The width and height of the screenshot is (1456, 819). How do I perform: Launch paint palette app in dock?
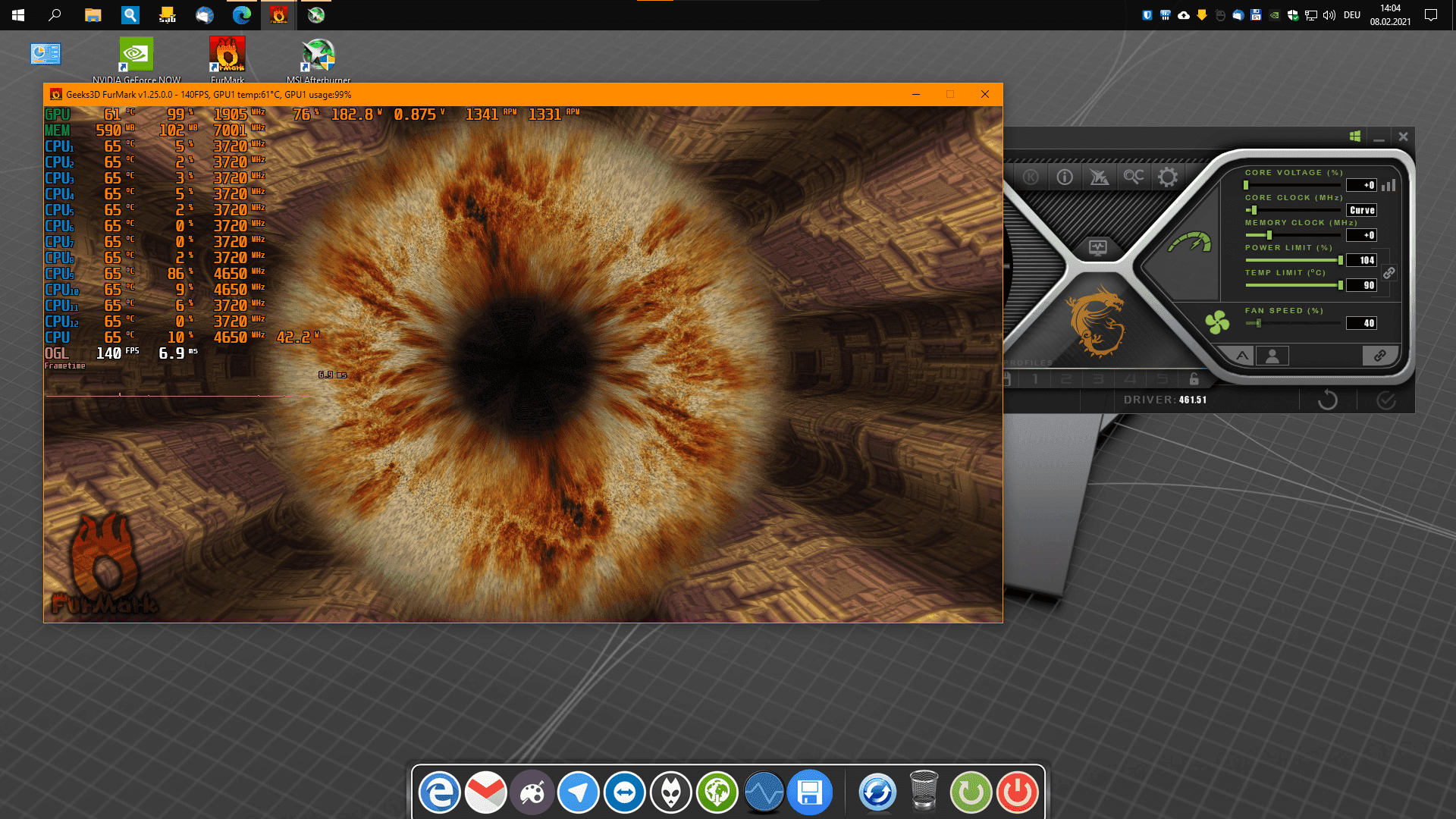point(532,792)
